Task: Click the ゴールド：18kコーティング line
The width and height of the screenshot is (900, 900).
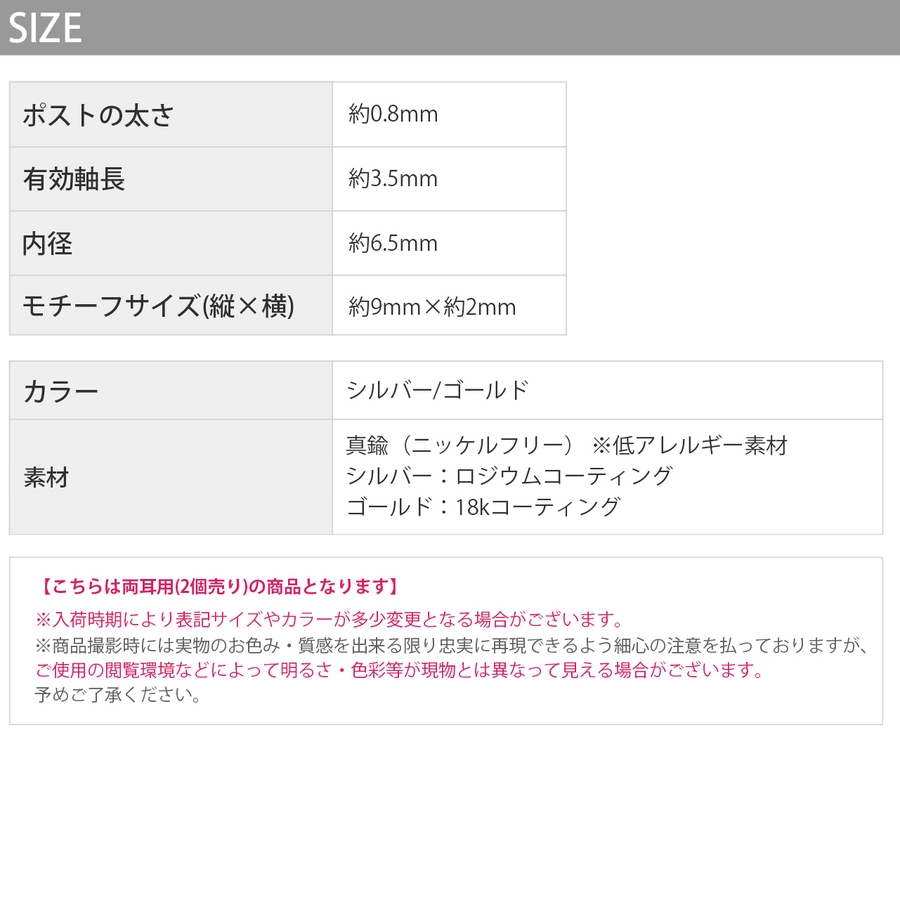Action: pos(483,507)
